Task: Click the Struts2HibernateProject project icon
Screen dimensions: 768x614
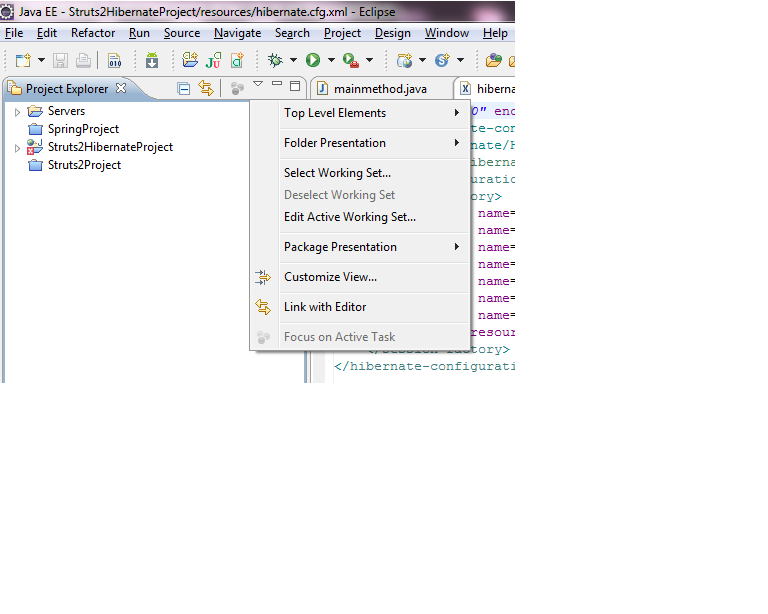Action: pyautogui.click(x=35, y=147)
